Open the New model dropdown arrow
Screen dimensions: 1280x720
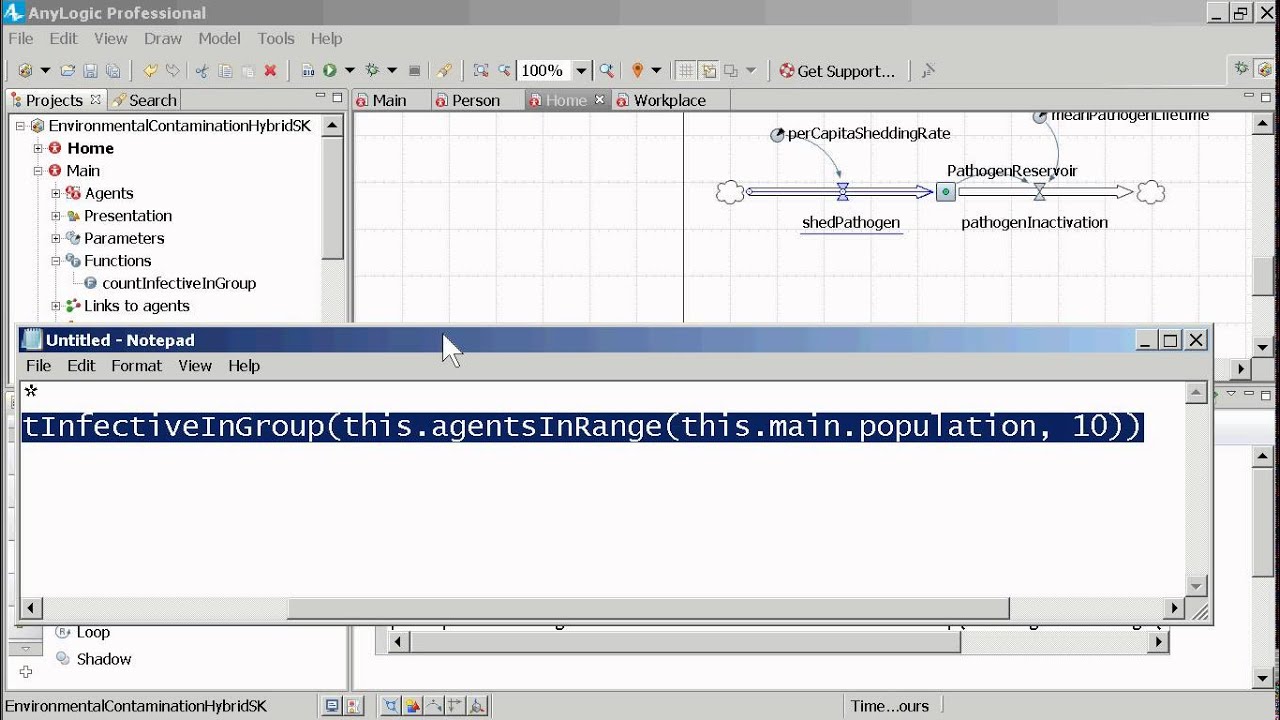(x=46, y=71)
